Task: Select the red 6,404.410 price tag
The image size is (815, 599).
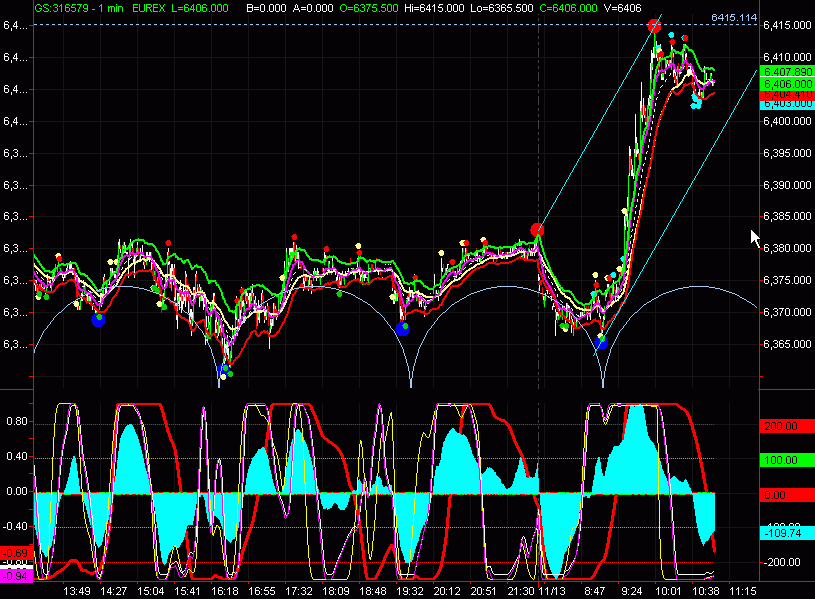Action: coord(787,95)
